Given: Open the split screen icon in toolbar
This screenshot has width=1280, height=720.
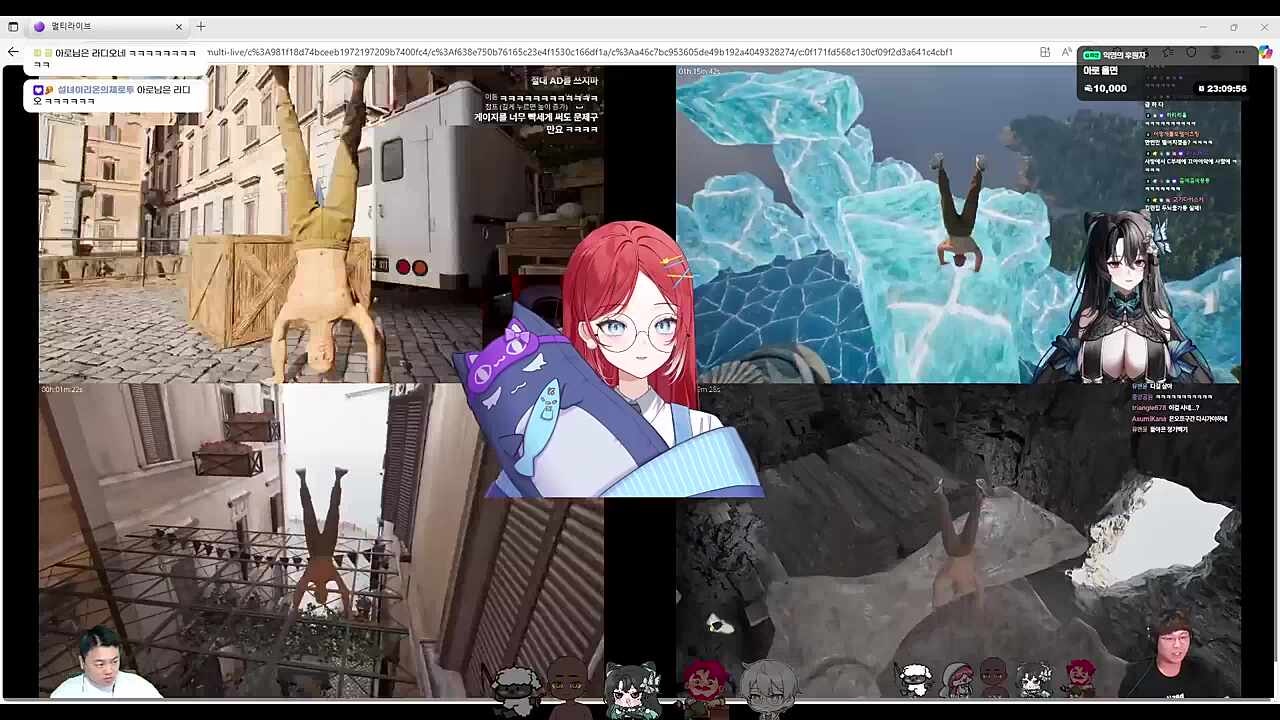Looking at the screenshot, I should click(x=1045, y=52).
